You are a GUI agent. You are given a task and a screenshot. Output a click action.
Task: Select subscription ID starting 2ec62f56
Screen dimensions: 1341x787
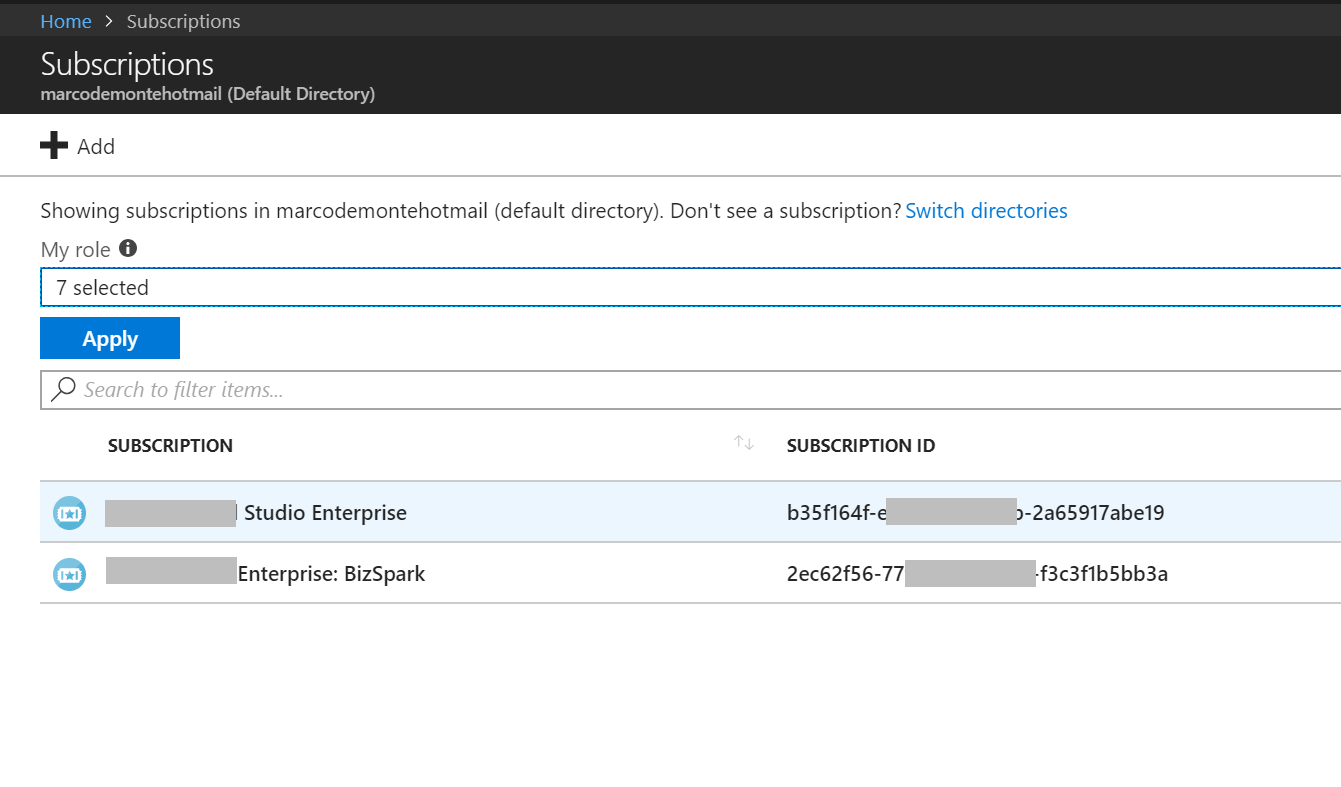coord(978,574)
